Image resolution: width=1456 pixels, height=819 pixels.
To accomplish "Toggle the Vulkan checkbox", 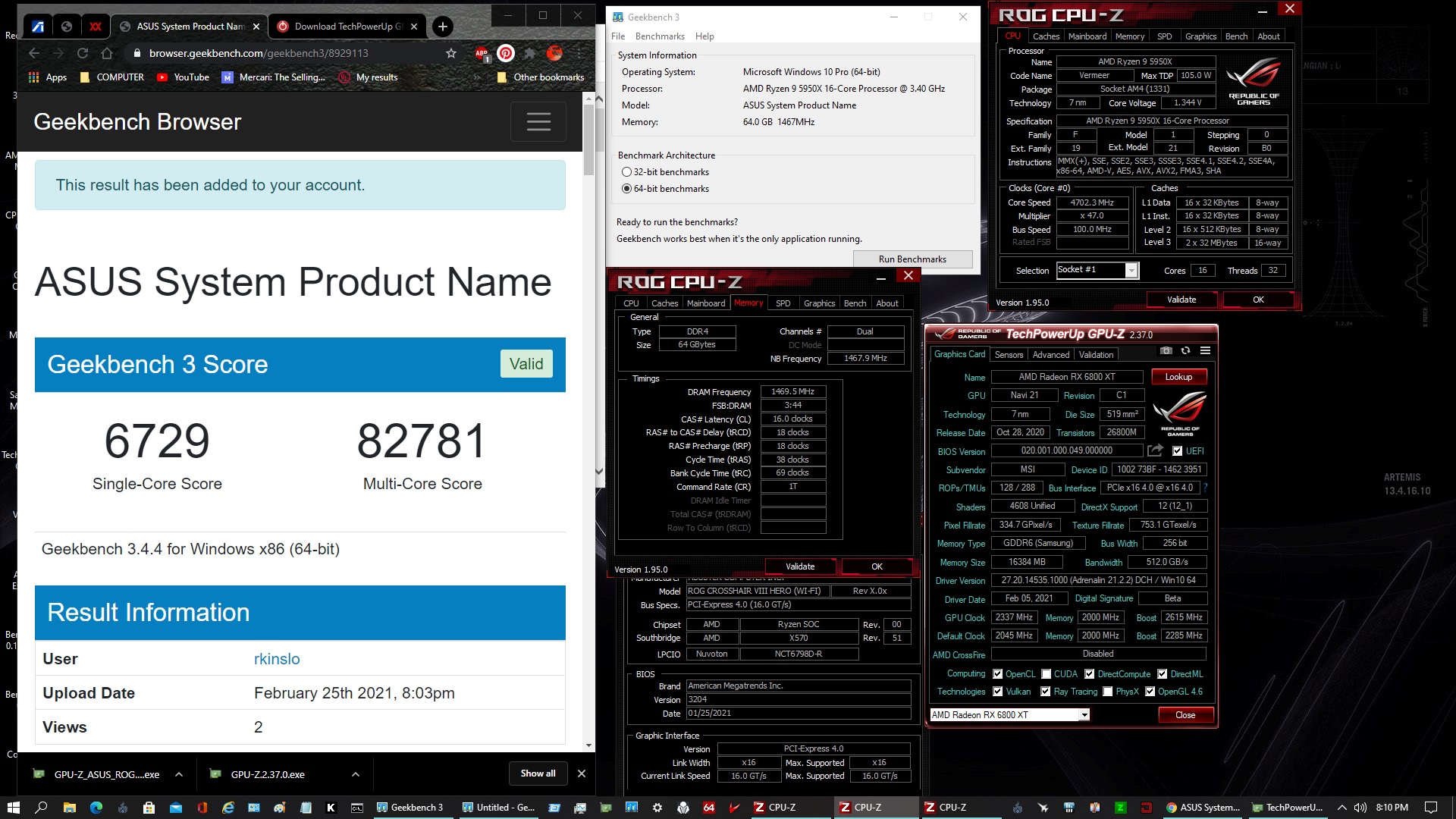I will (998, 692).
